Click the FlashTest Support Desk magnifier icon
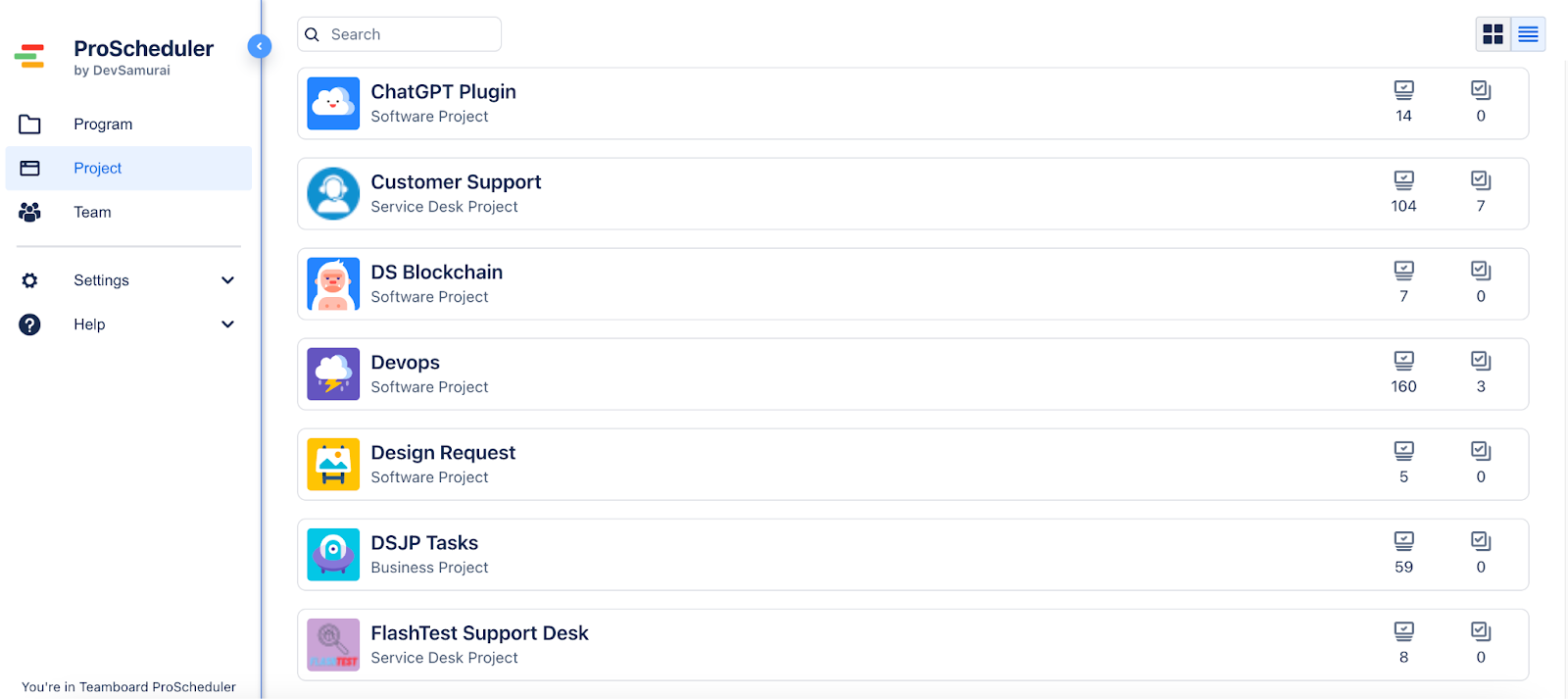The width and height of the screenshot is (1568, 699). (333, 644)
